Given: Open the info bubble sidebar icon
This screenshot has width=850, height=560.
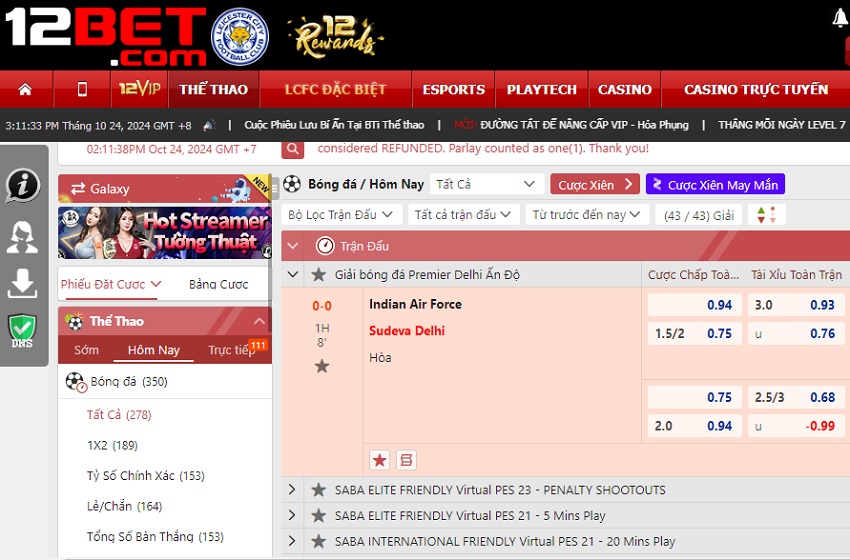Looking at the screenshot, I should pyautogui.click(x=22, y=185).
